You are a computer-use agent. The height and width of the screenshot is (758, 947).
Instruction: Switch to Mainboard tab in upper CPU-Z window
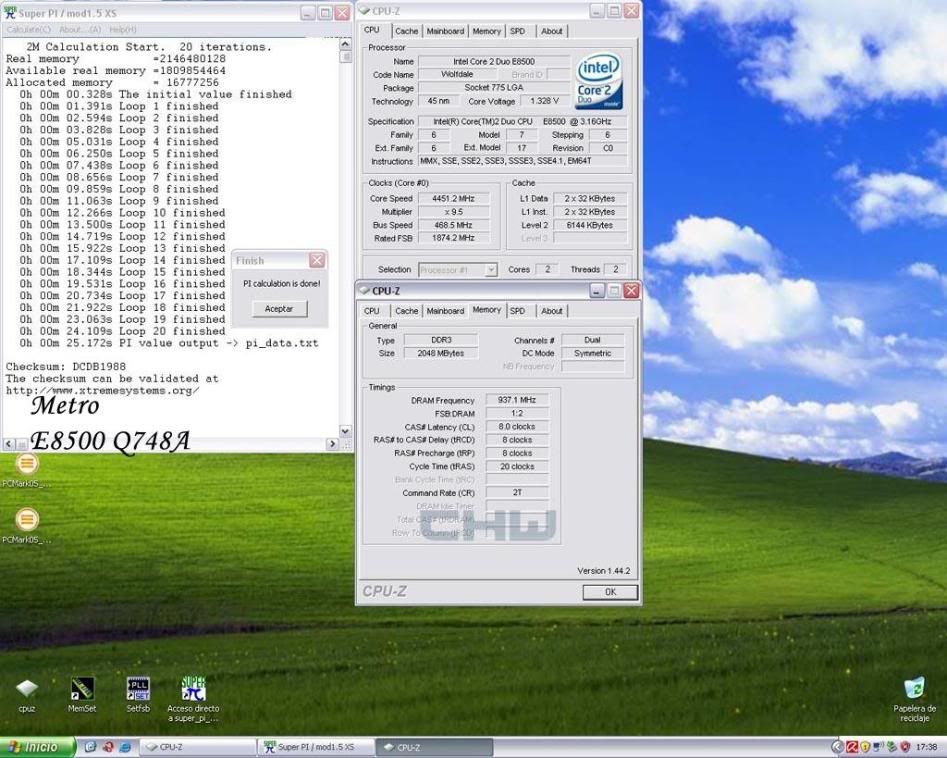pos(445,31)
